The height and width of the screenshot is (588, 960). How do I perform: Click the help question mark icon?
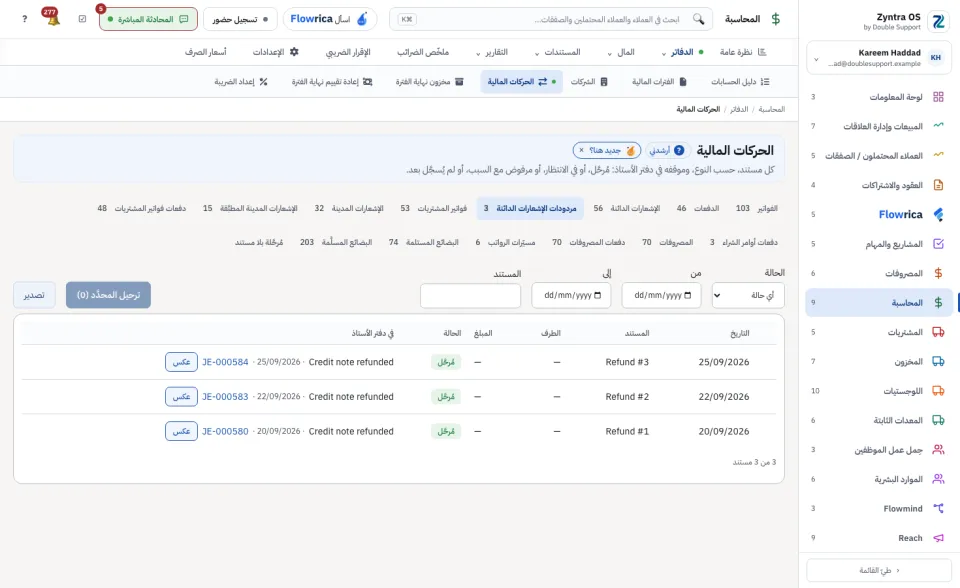pos(24,19)
